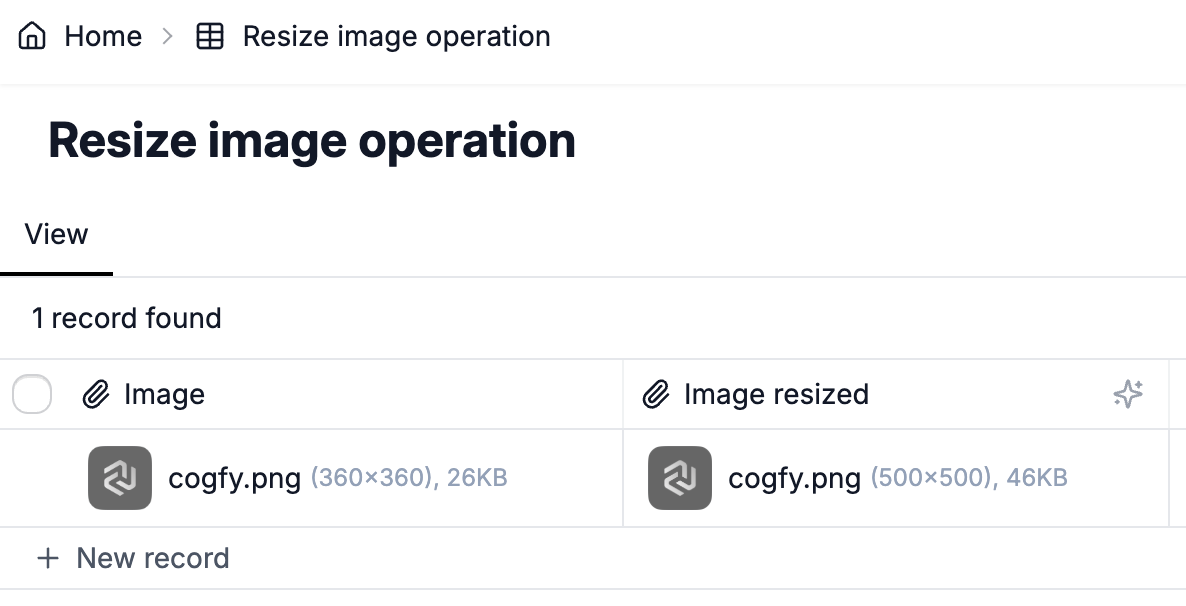Open the resized cogfy.png thumbnail preview

pyautogui.click(x=679, y=478)
